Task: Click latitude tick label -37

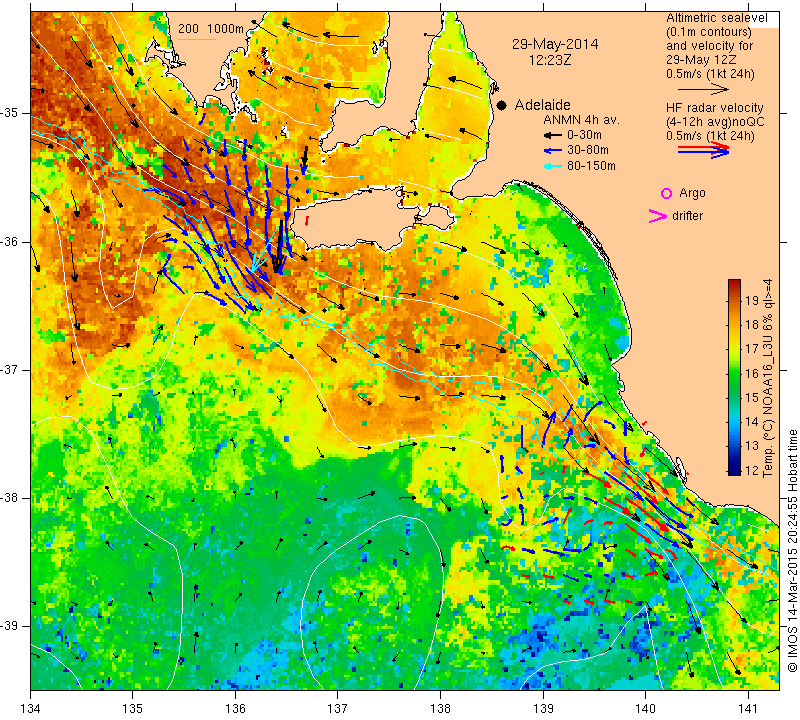Action: click(x=10, y=369)
